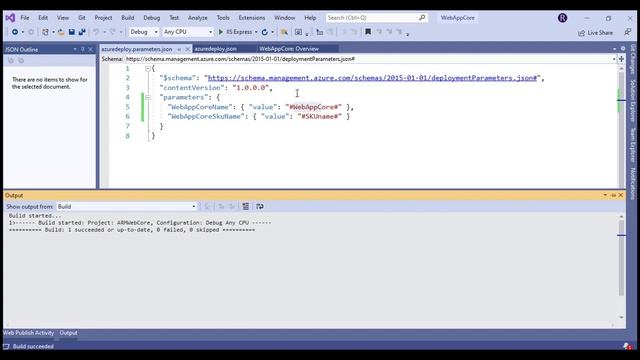Clear all output with Clear All icon
The width and height of the screenshot is (640, 360).
(x=245, y=207)
